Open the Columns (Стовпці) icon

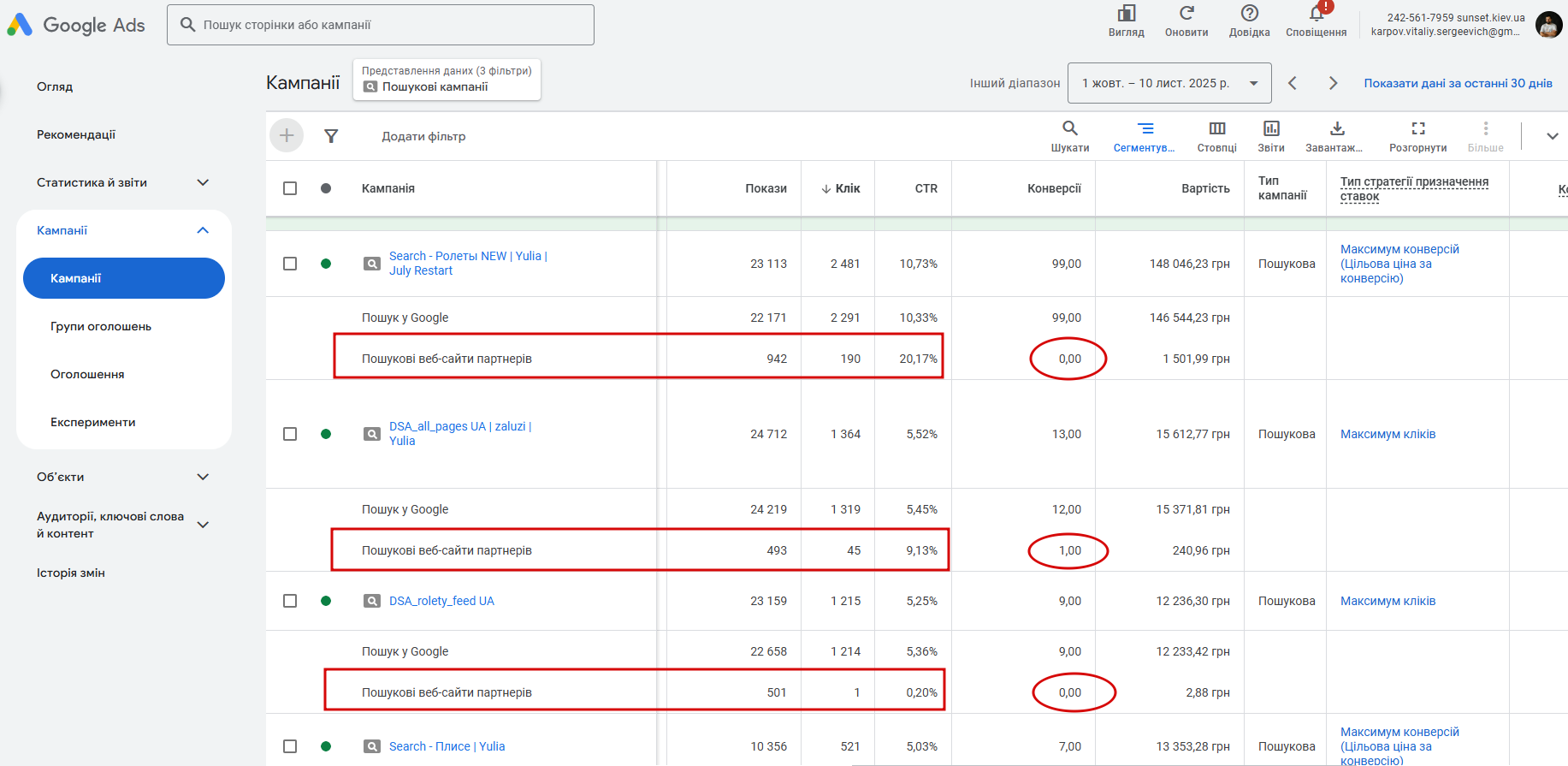(1216, 128)
